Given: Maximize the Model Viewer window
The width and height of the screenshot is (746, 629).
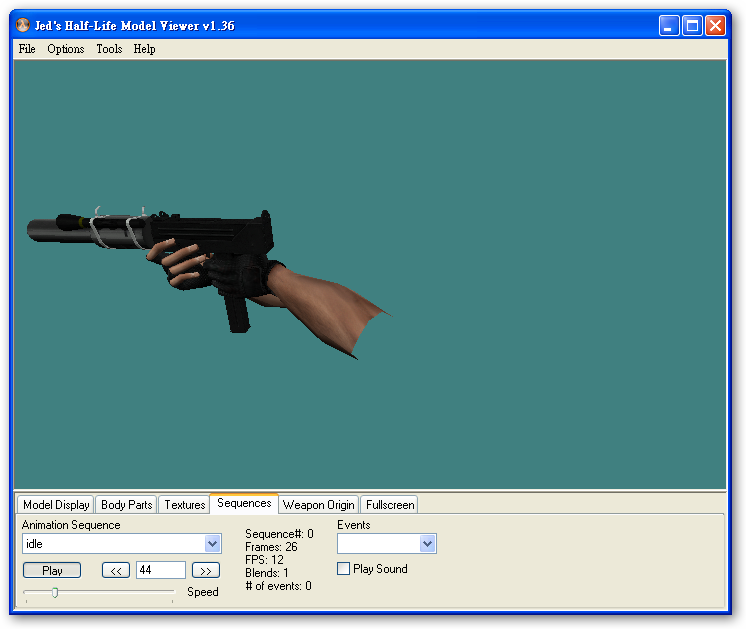Looking at the screenshot, I should (x=692, y=25).
